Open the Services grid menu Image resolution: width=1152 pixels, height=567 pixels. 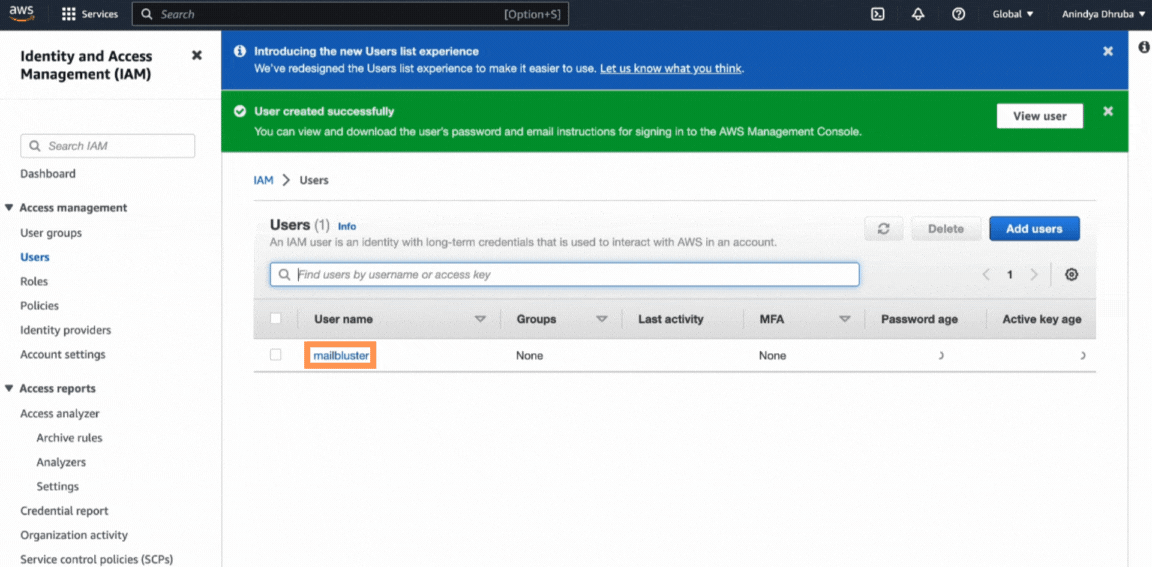(90, 14)
